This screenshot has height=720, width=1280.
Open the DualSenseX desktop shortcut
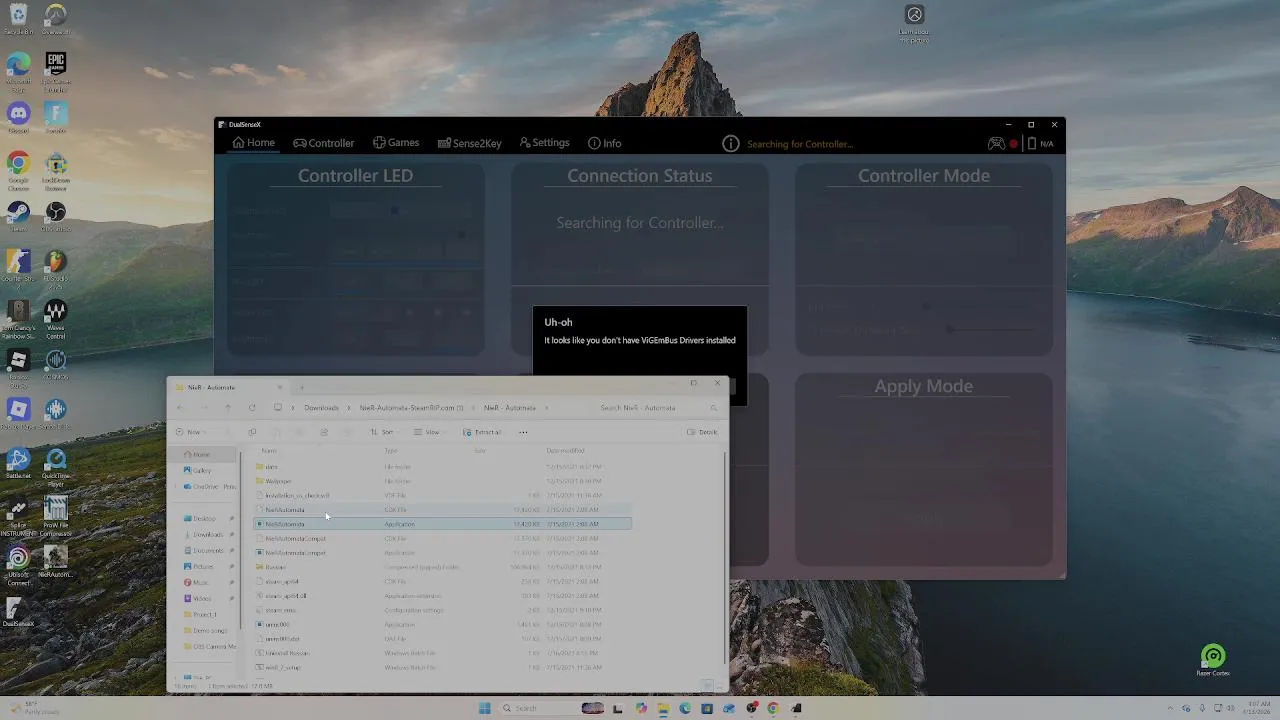tap(18, 612)
